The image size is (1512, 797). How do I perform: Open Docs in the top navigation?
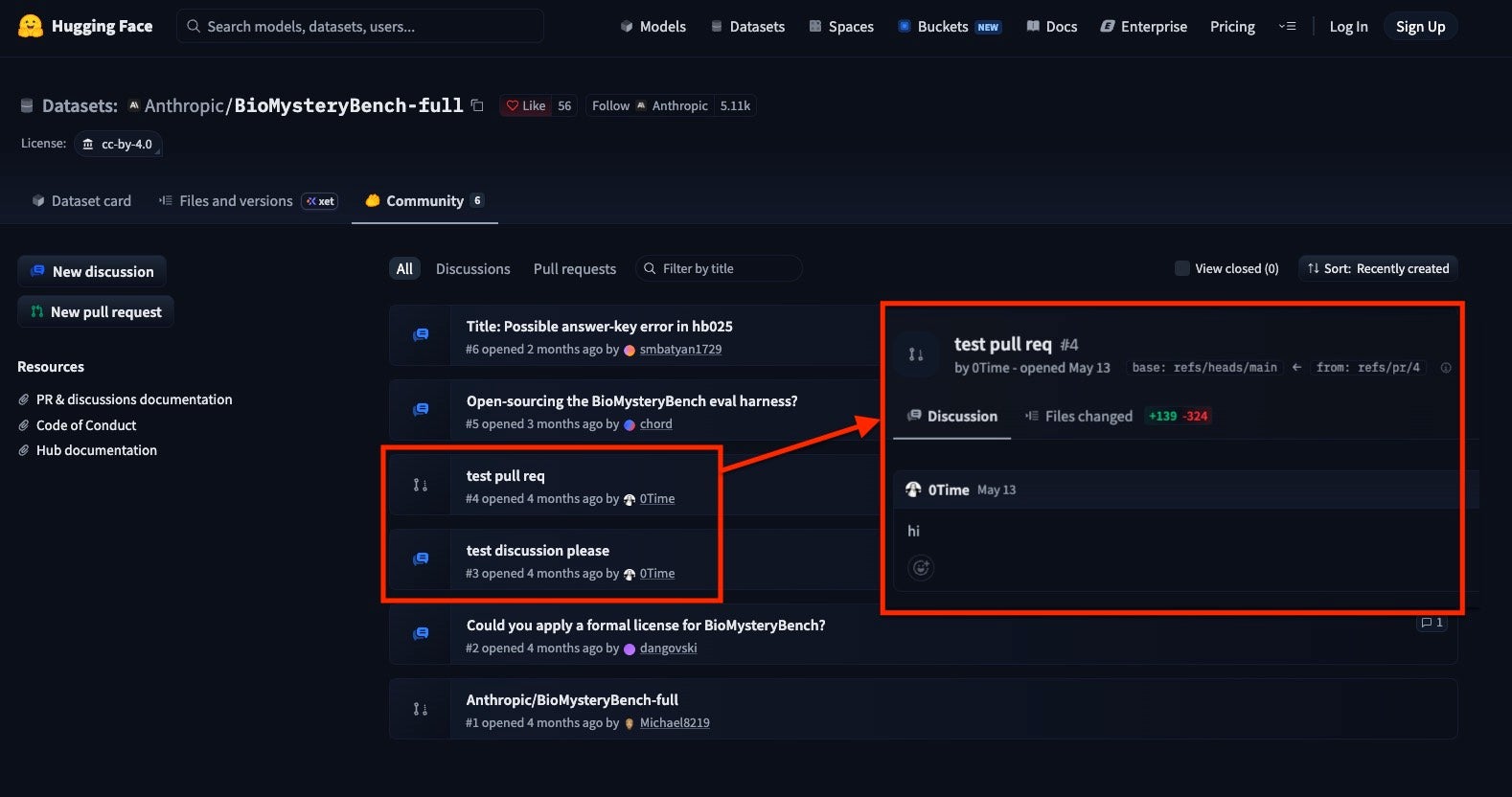(x=1052, y=27)
